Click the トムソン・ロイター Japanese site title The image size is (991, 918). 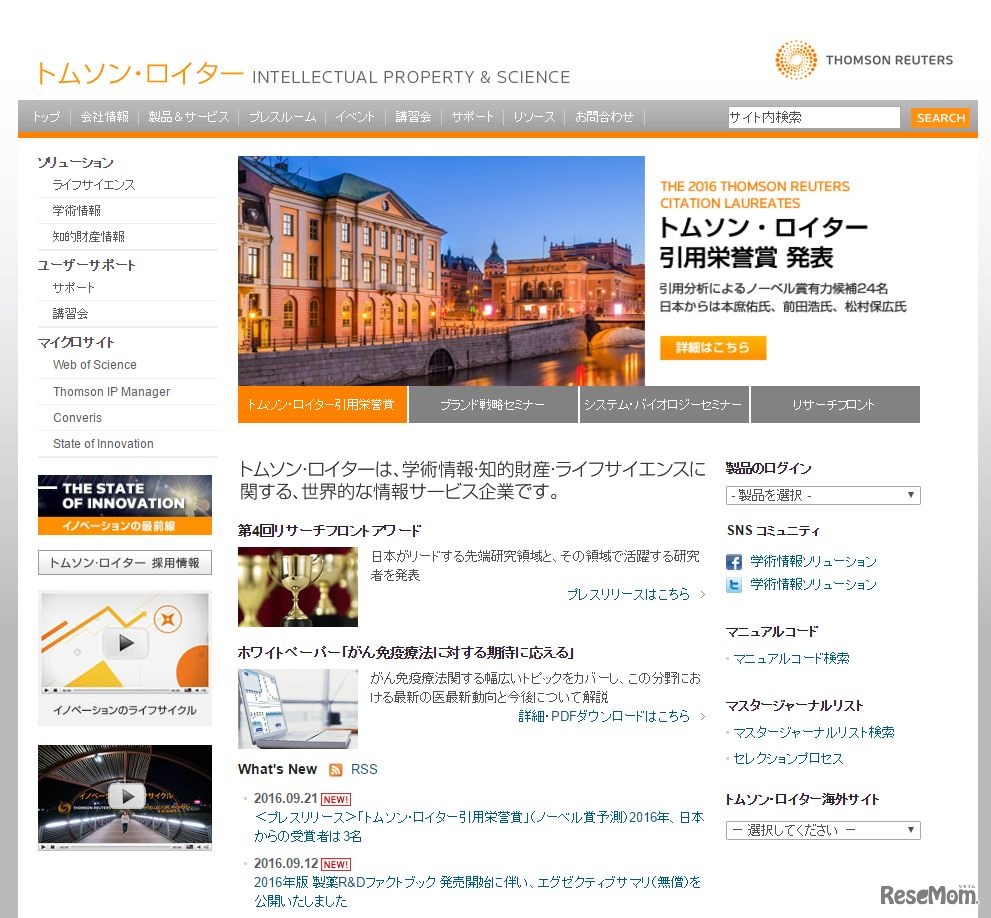(x=140, y=73)
